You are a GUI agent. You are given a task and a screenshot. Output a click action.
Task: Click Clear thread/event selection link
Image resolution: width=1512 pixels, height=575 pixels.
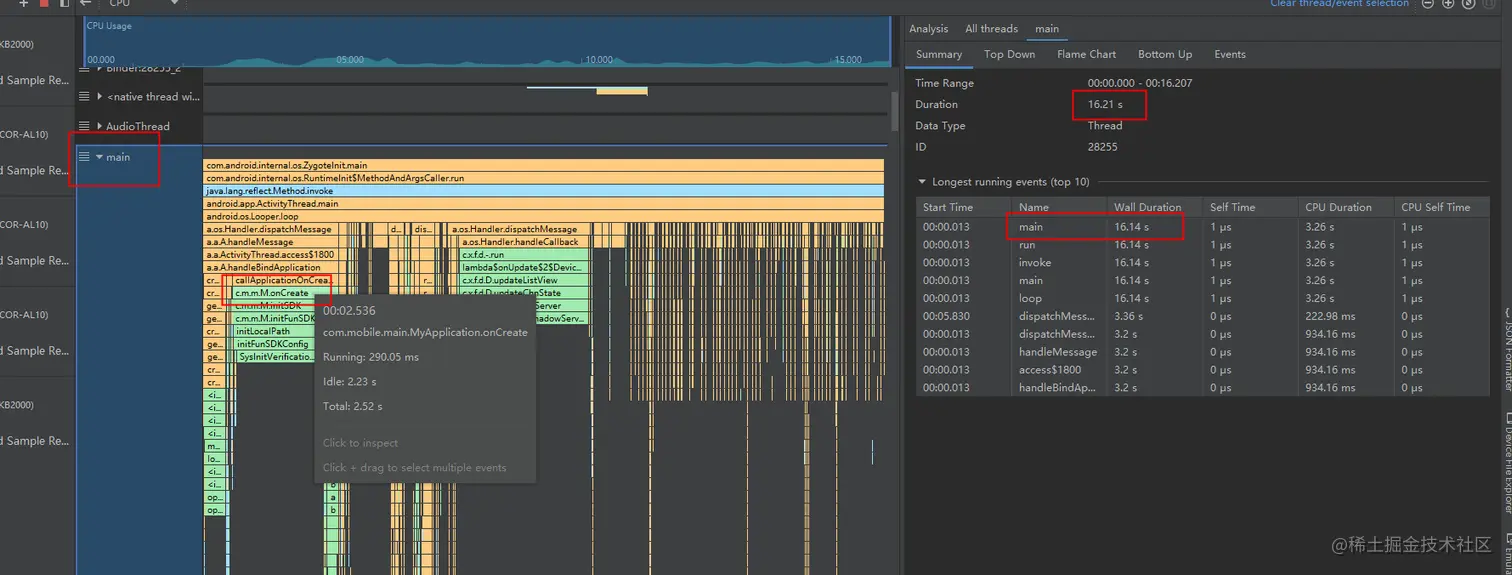[1339, 4]
